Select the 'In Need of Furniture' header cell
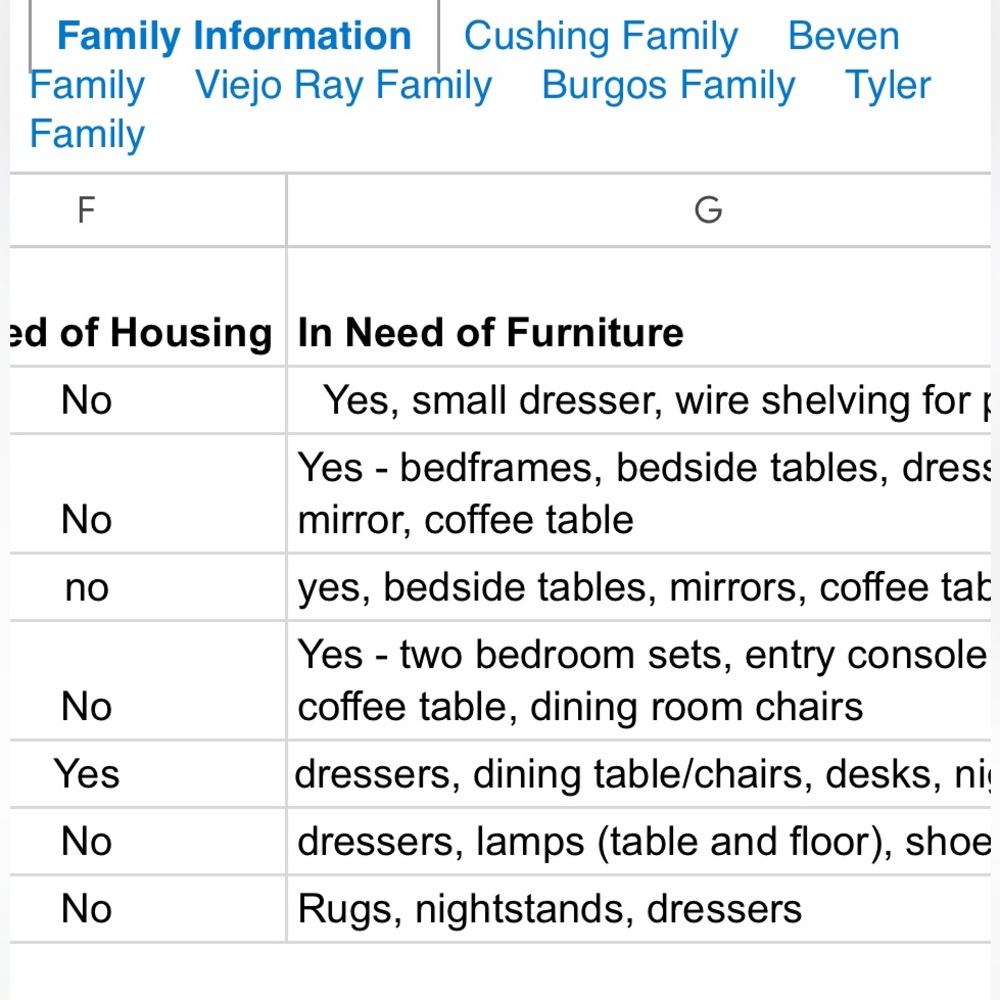The height and width of the screenshot is (1000, 1000). tap(639, 307)
